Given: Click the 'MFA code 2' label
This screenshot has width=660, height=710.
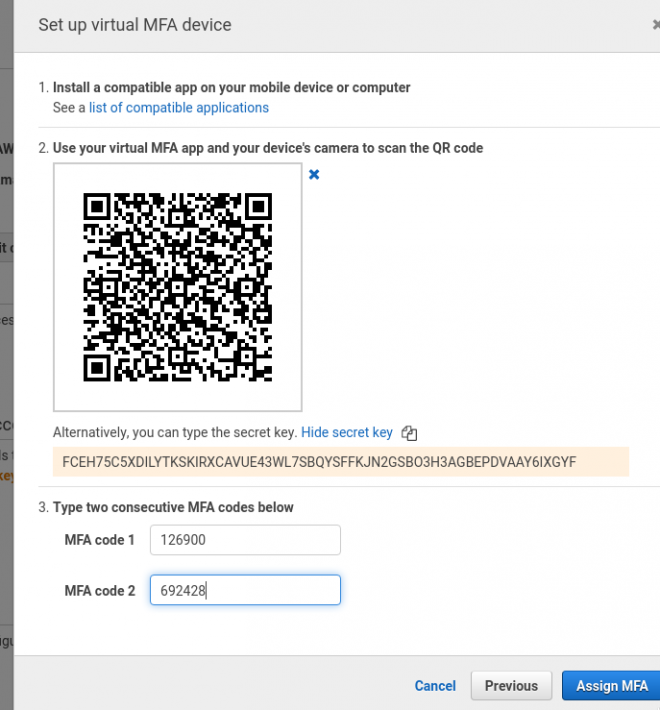Looking at the screenshot, I should (99, 591).
